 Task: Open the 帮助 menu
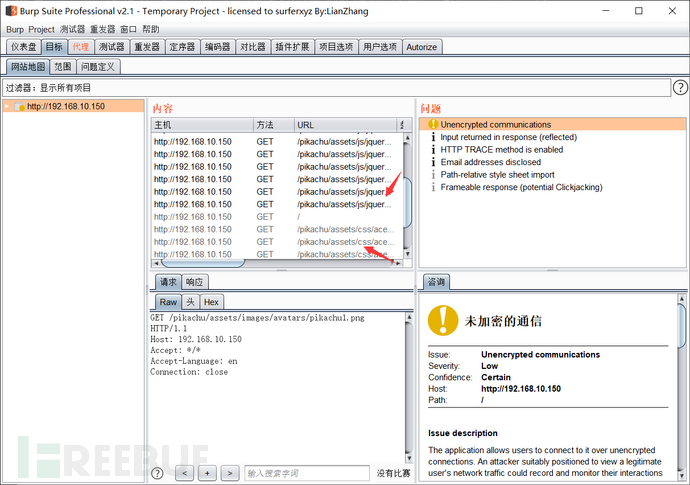150,29
